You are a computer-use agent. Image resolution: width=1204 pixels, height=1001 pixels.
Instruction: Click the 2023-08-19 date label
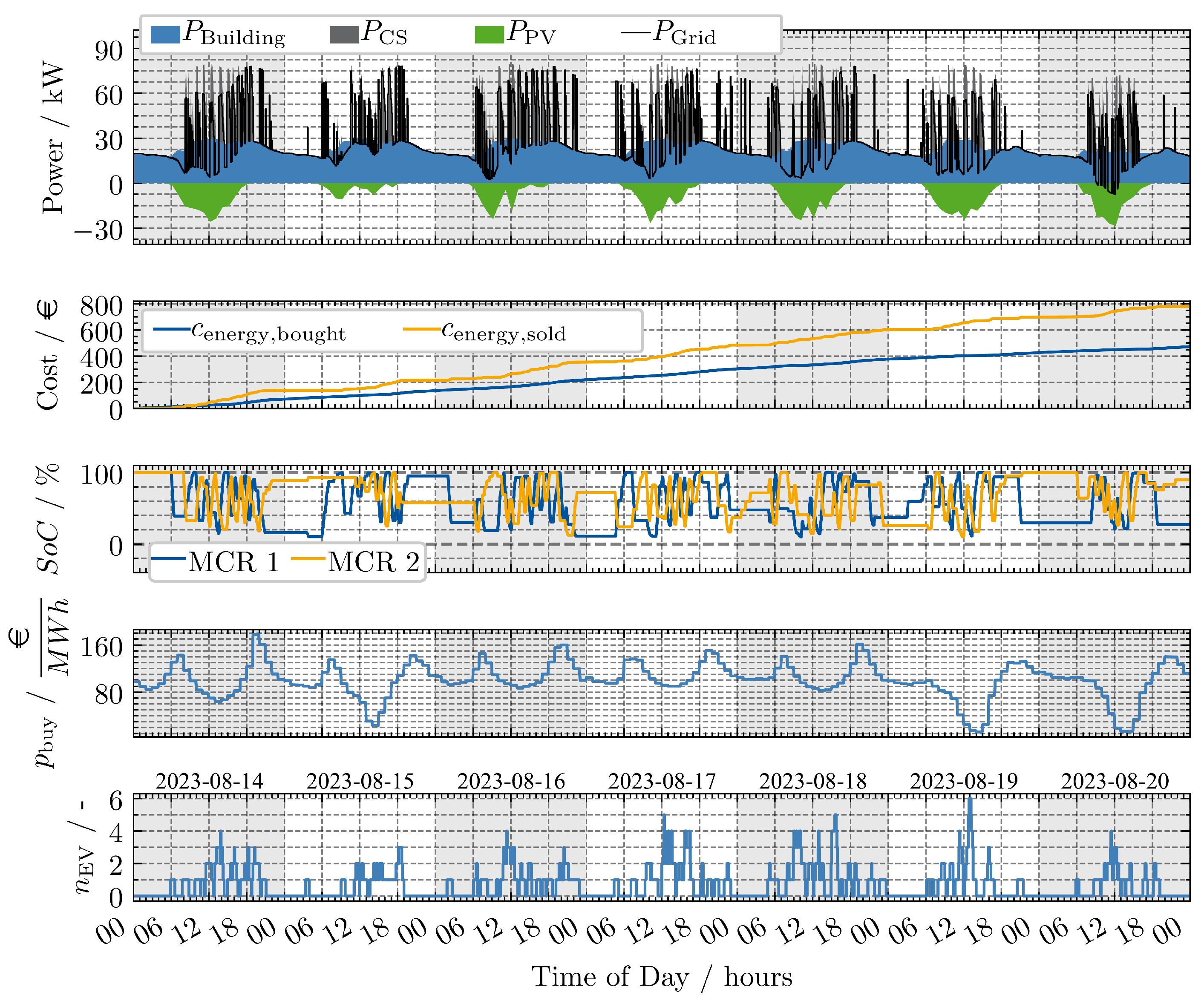[964, 781]
